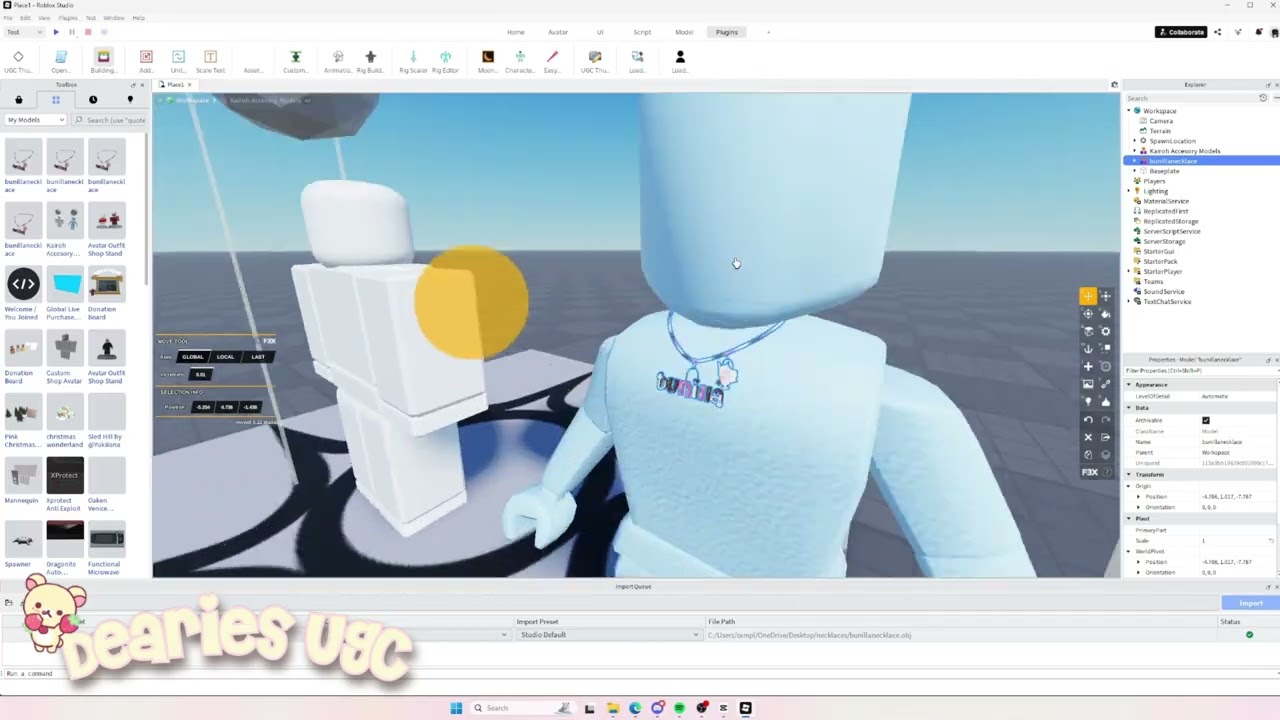Image resolution: width=1280 pixels, height=720 pixels.
Task: Collapse the Appearance properties section
Action: pos(1129,385)
